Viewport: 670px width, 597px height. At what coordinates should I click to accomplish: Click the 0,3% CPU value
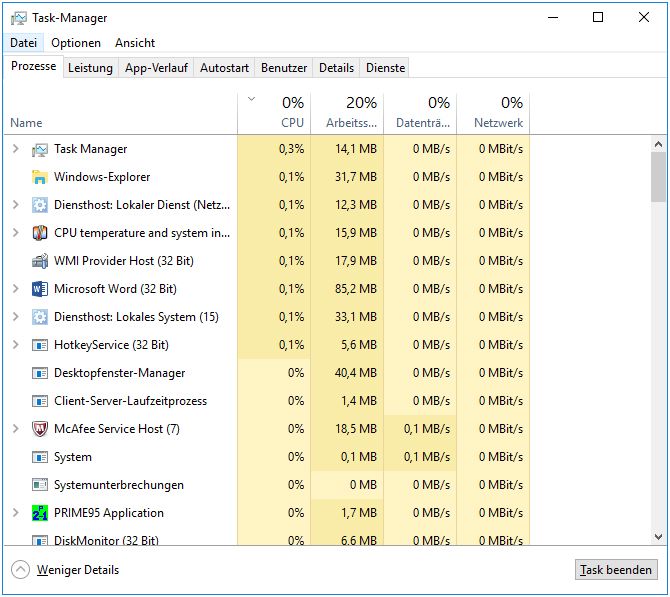(x=291, y=149)
